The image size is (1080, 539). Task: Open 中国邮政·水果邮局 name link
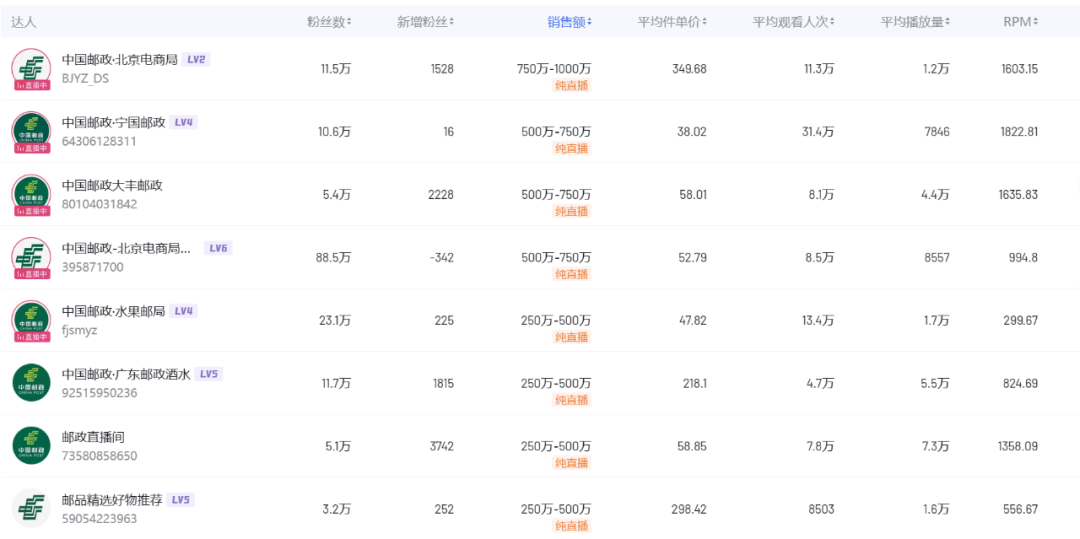(114, 311)
